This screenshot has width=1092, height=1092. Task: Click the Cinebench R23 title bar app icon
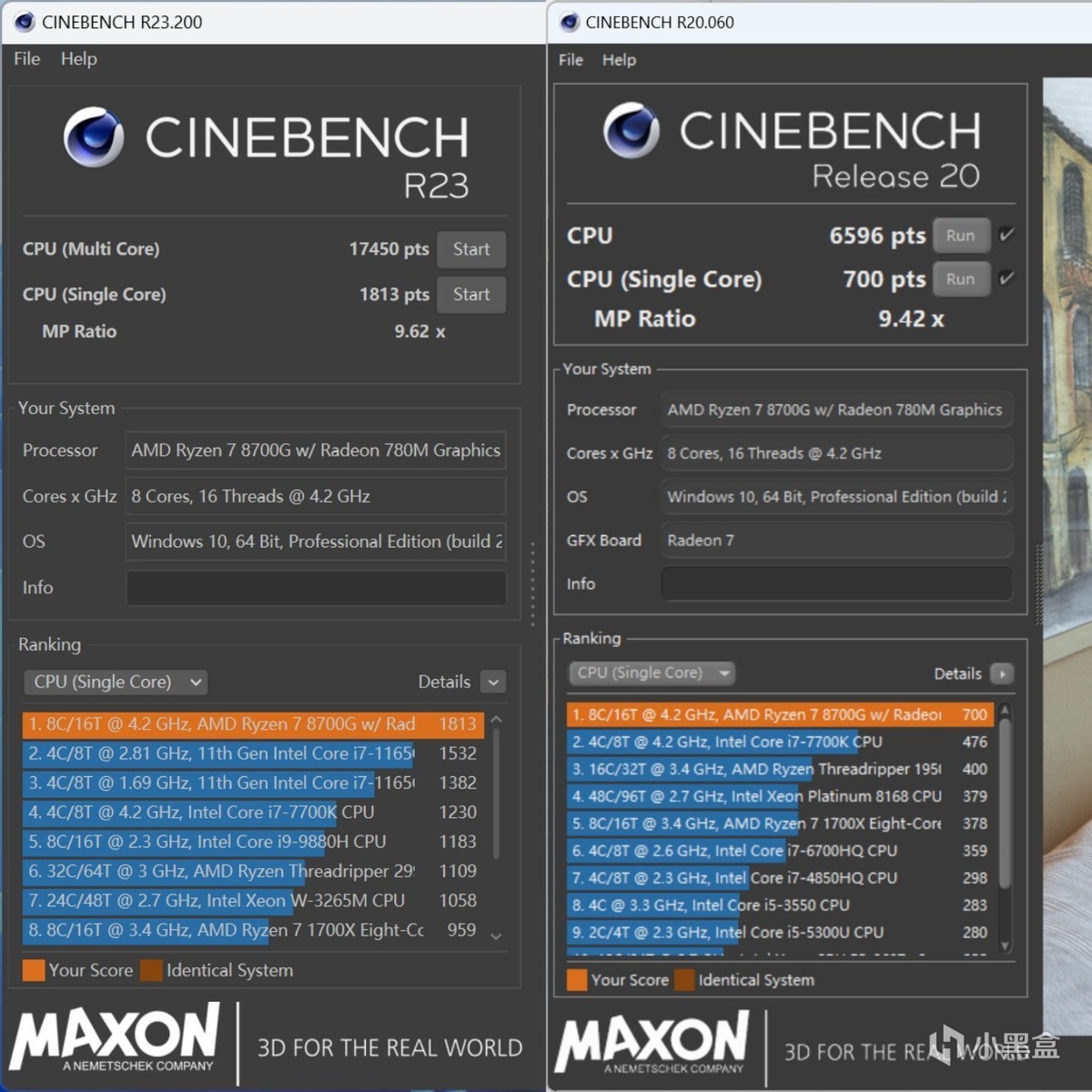(x=25, y=22)
